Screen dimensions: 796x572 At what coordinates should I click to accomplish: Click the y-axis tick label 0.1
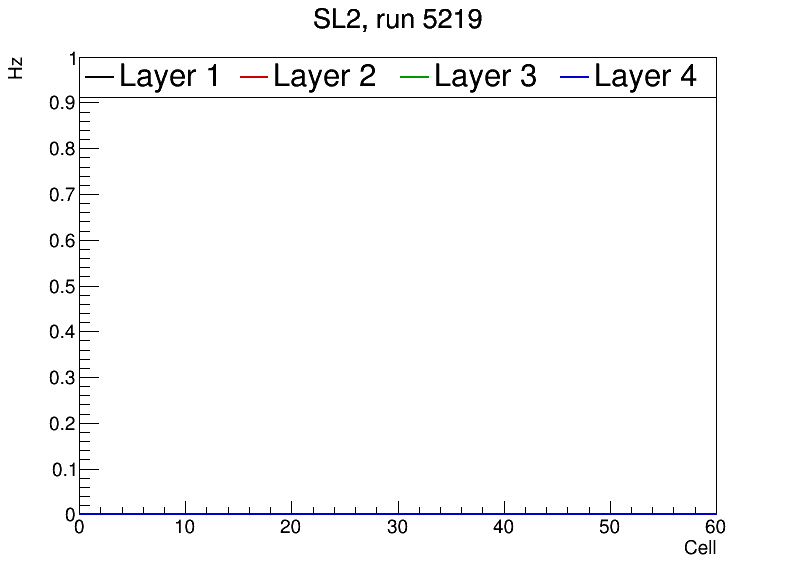62,470
